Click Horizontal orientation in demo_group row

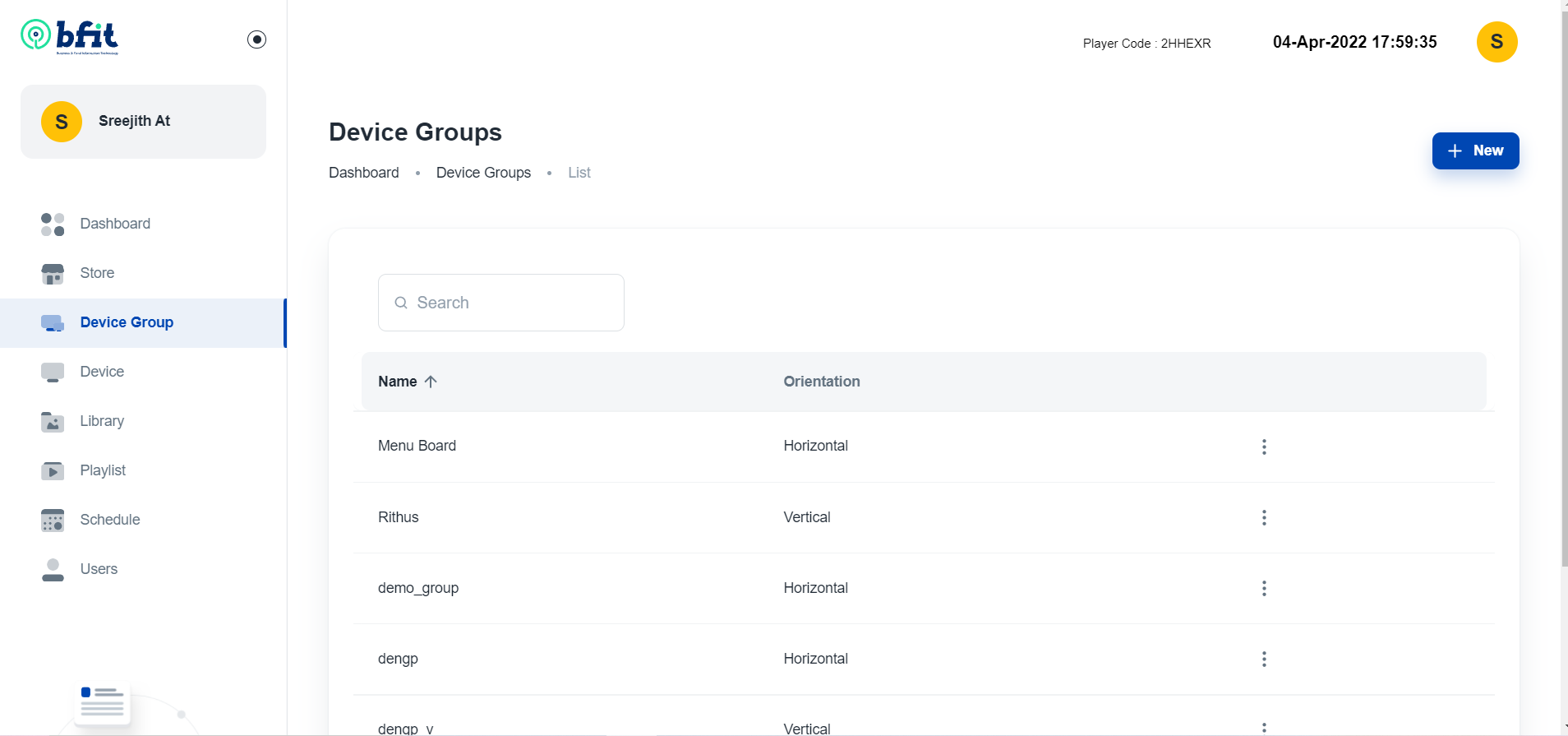click(x=816, y=588)
